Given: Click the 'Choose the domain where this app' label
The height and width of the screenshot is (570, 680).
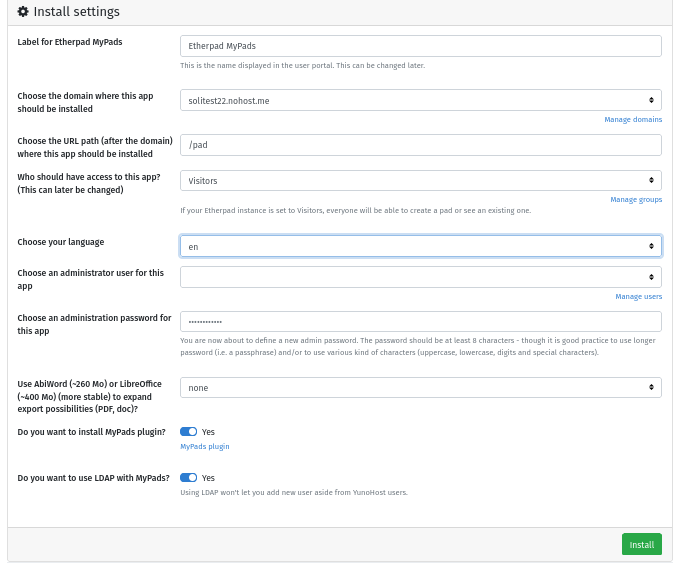Looking at the screenshot, I should point(85,102).
